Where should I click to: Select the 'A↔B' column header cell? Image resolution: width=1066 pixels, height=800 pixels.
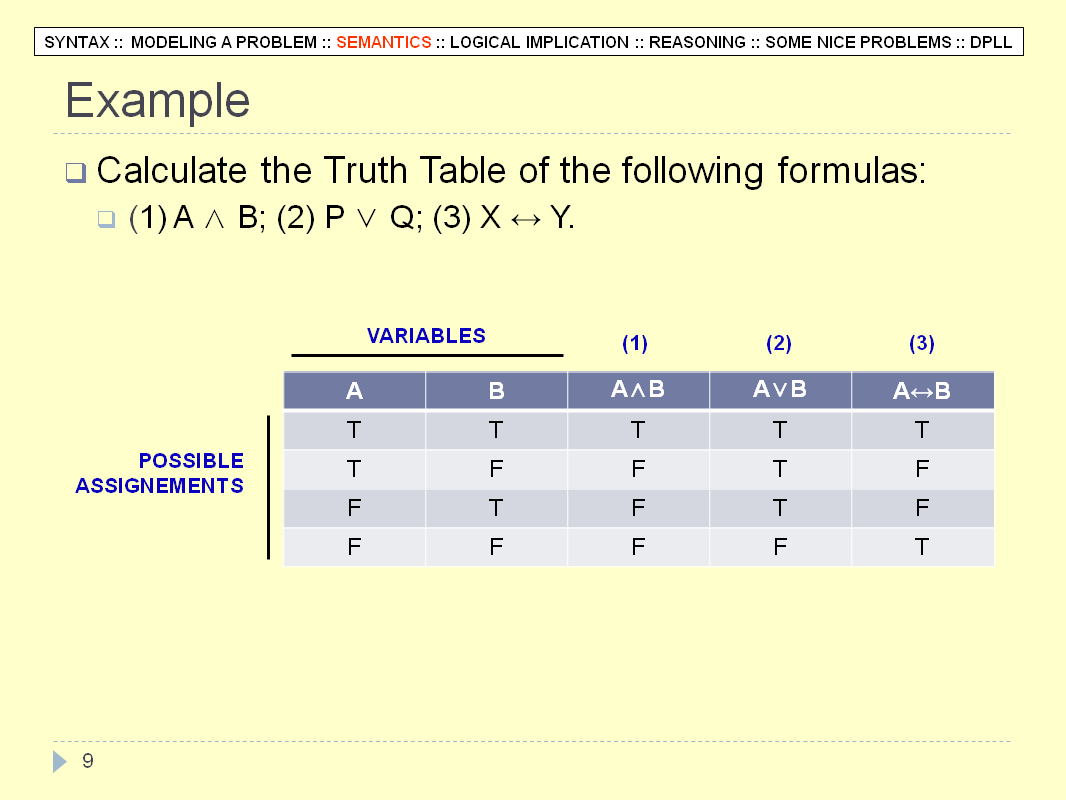923,390
